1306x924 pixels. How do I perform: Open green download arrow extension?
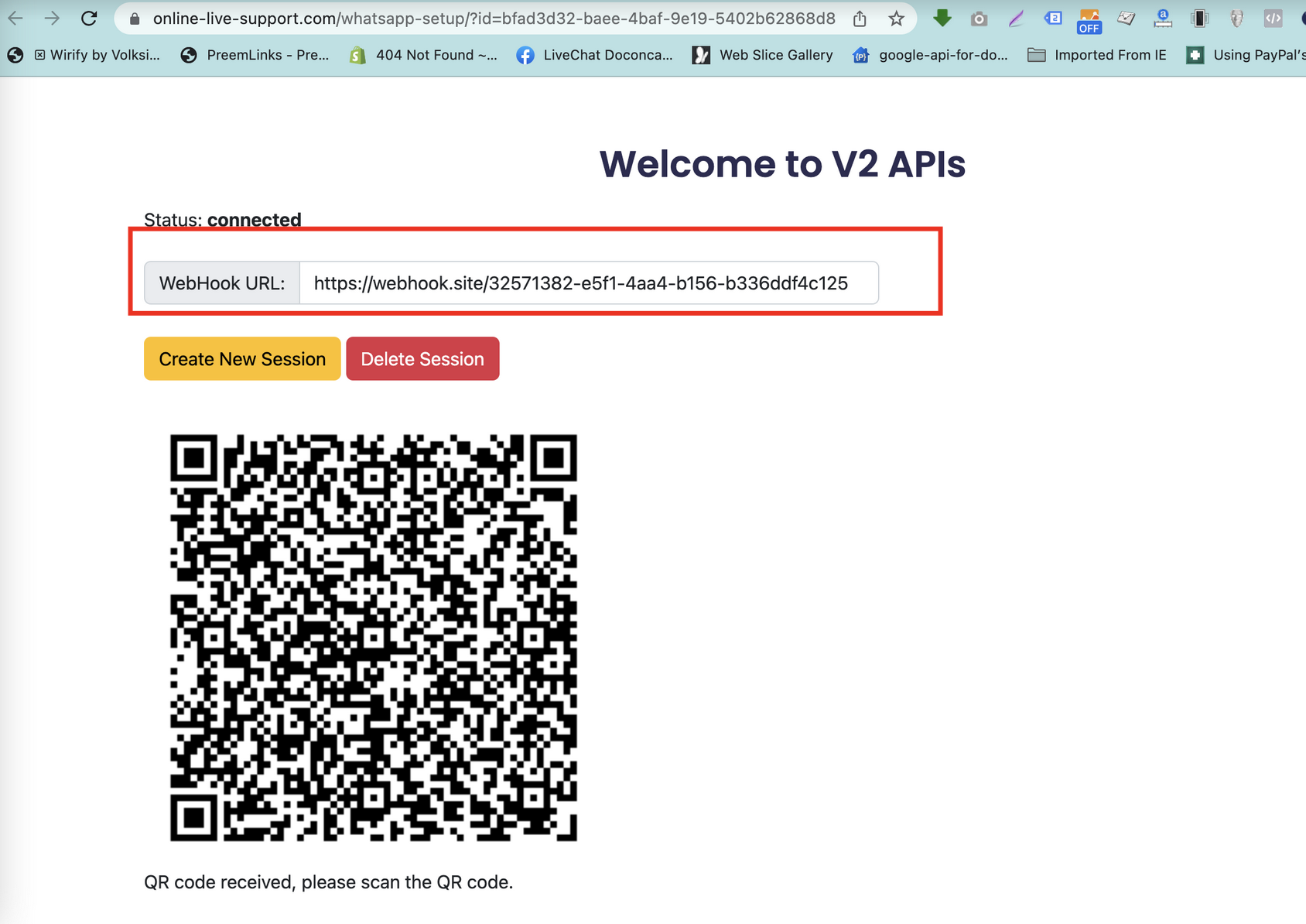coord(942,18)
